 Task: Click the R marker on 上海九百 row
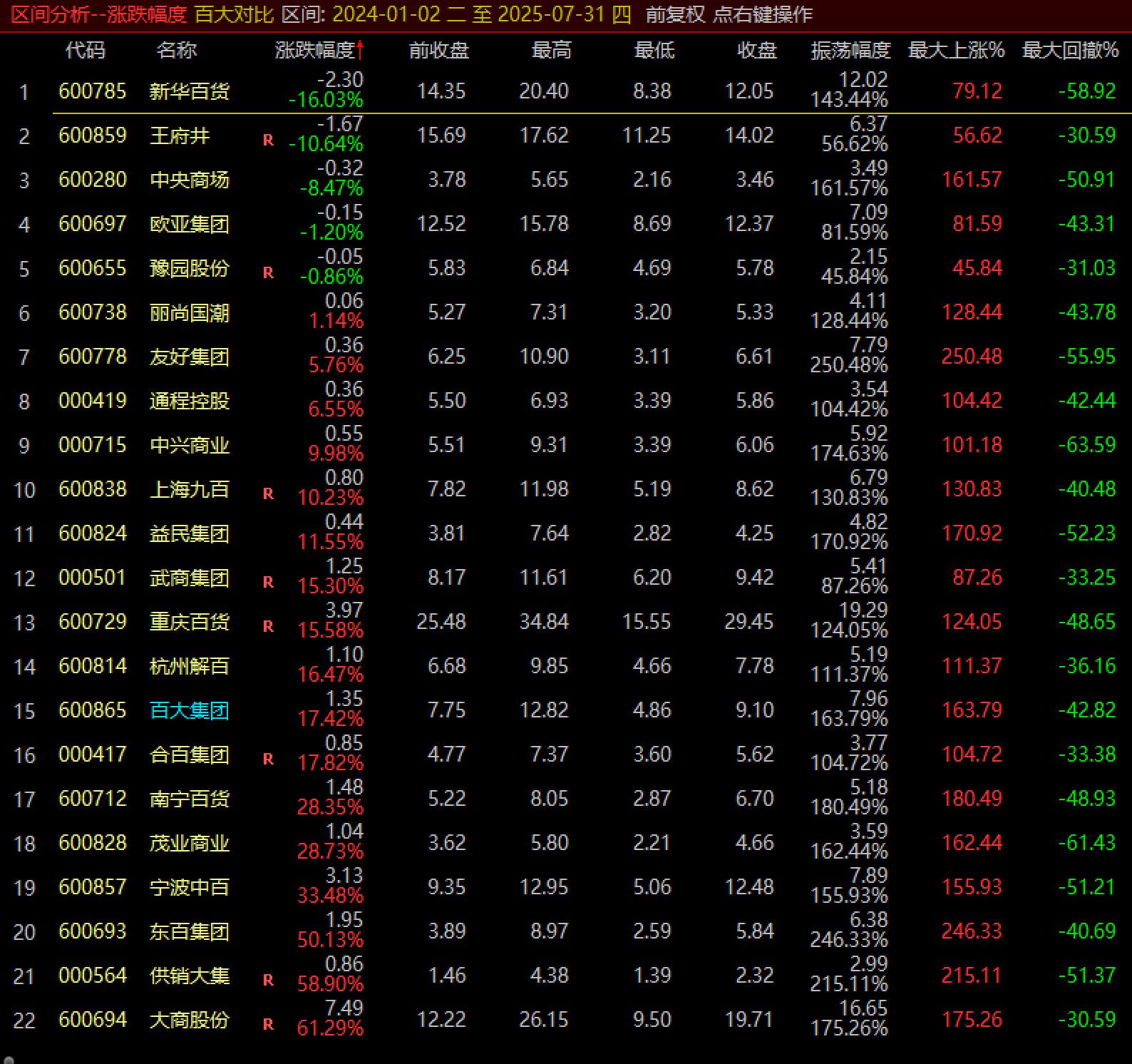tap(268, 493)
